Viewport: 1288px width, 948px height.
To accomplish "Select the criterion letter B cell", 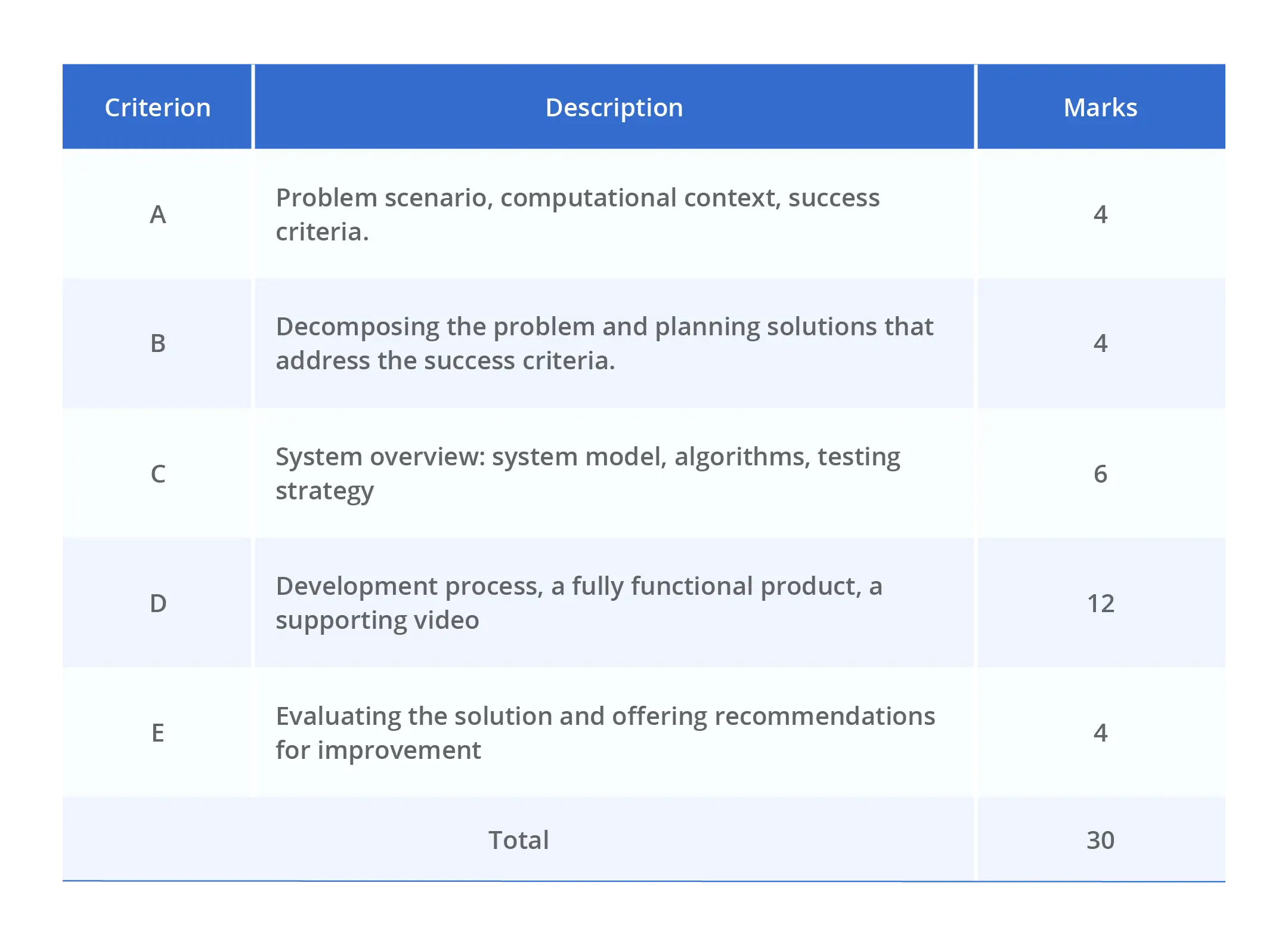I will 157,343.
